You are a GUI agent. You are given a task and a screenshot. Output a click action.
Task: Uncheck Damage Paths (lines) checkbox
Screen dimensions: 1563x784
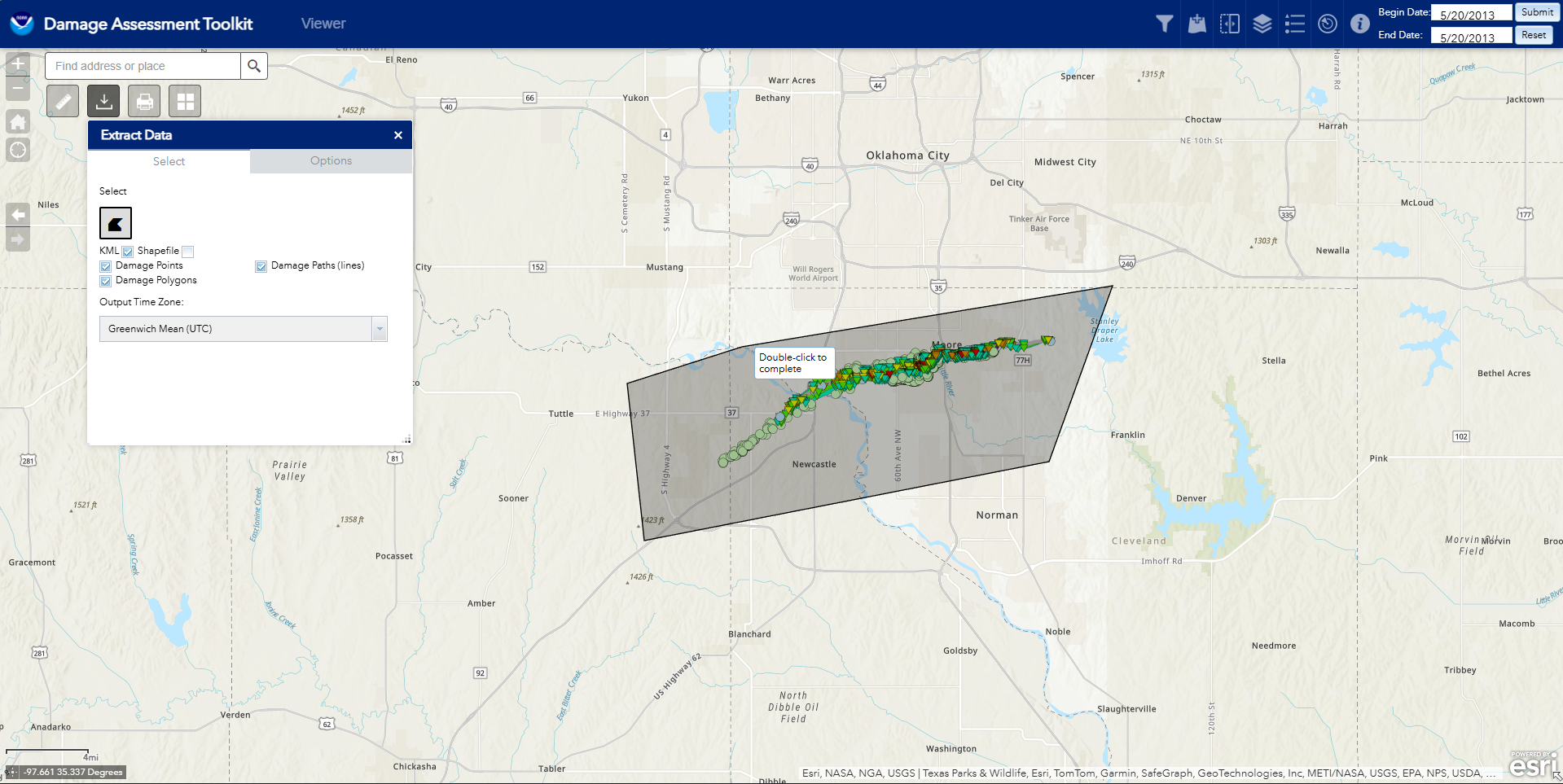click(x=261, y=266)
